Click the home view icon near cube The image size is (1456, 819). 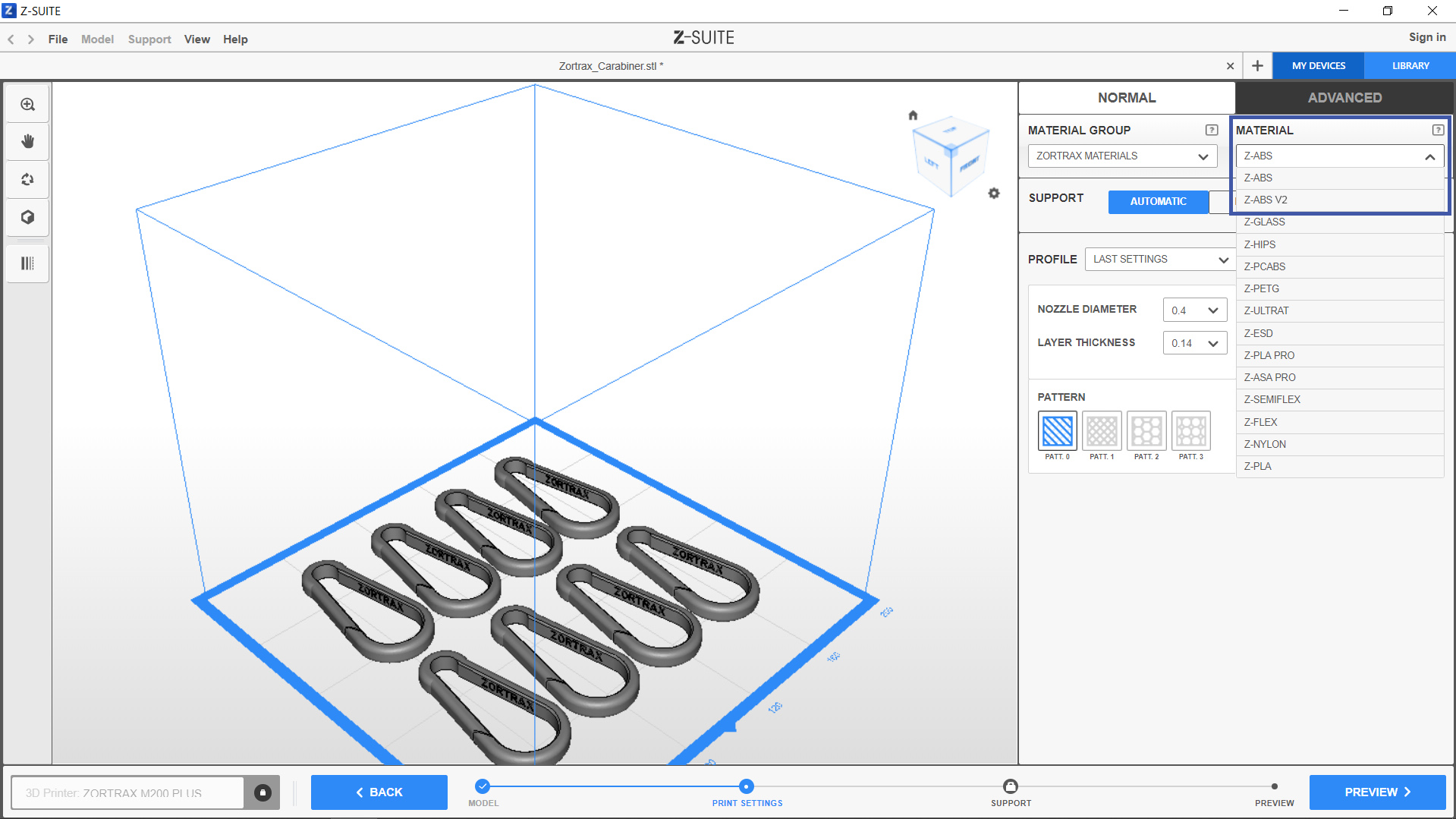pyautogui.click(x=913, y=115)
